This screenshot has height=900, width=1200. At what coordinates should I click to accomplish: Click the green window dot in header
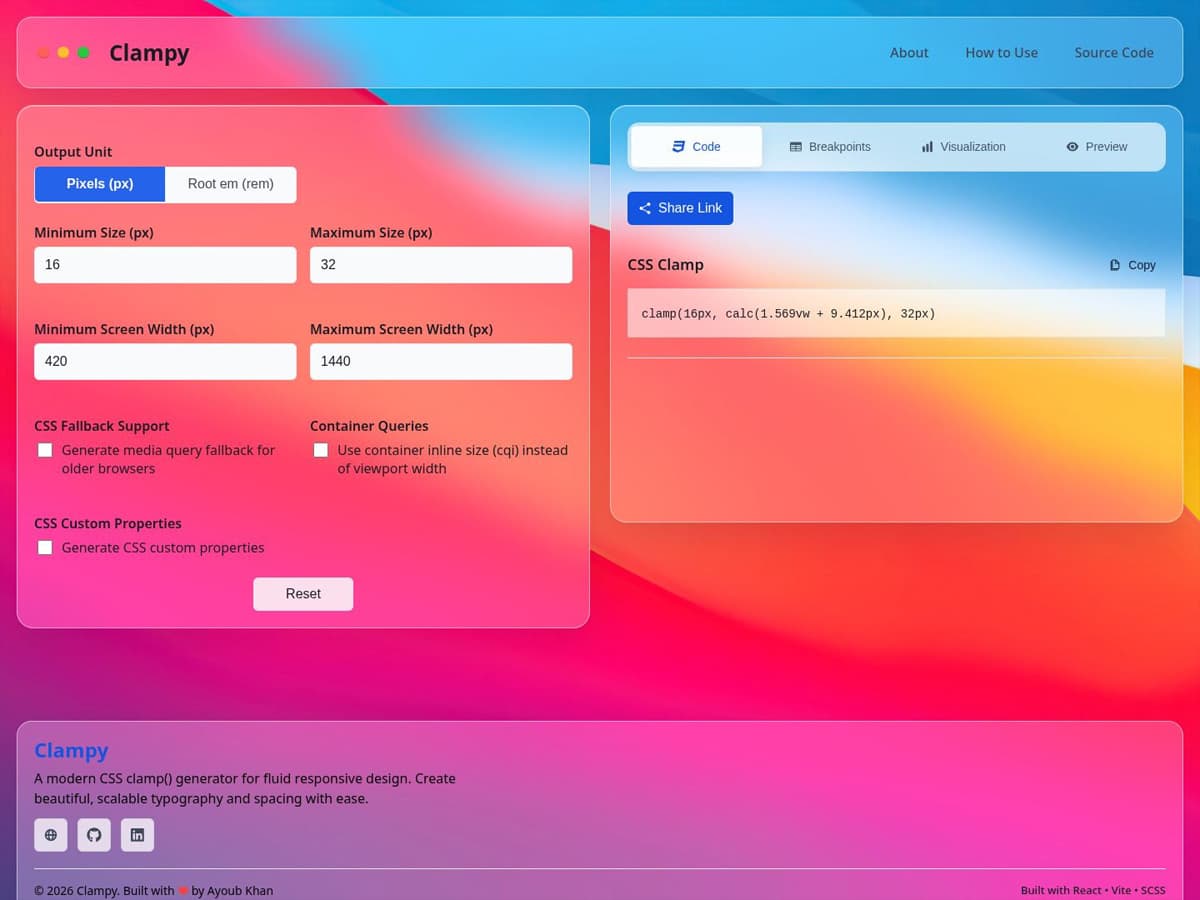83,53
